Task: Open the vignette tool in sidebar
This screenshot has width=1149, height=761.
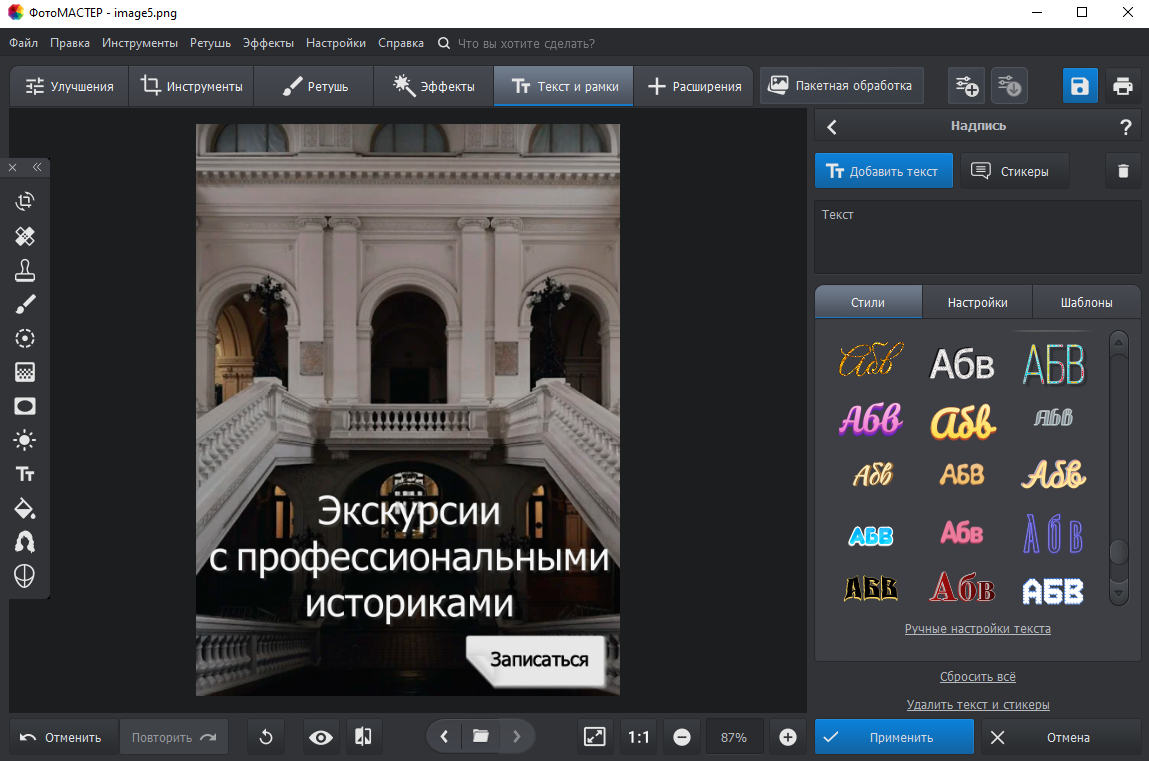Action: (x=25, y=406)
